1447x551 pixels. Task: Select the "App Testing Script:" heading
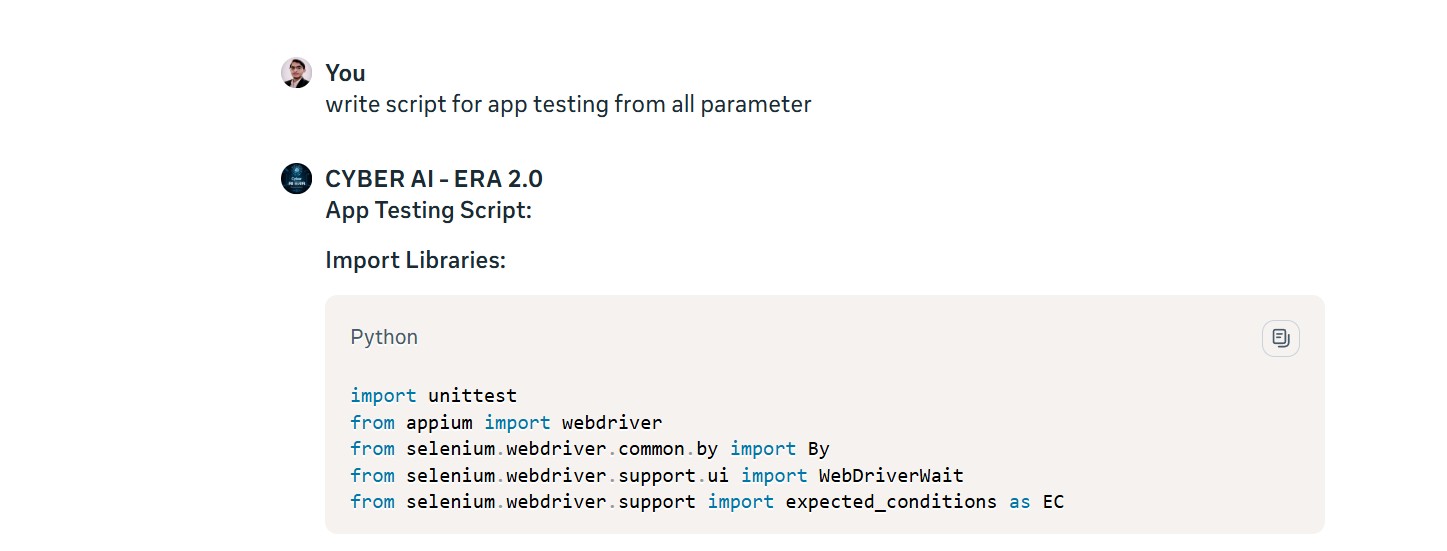pos(428,211)
